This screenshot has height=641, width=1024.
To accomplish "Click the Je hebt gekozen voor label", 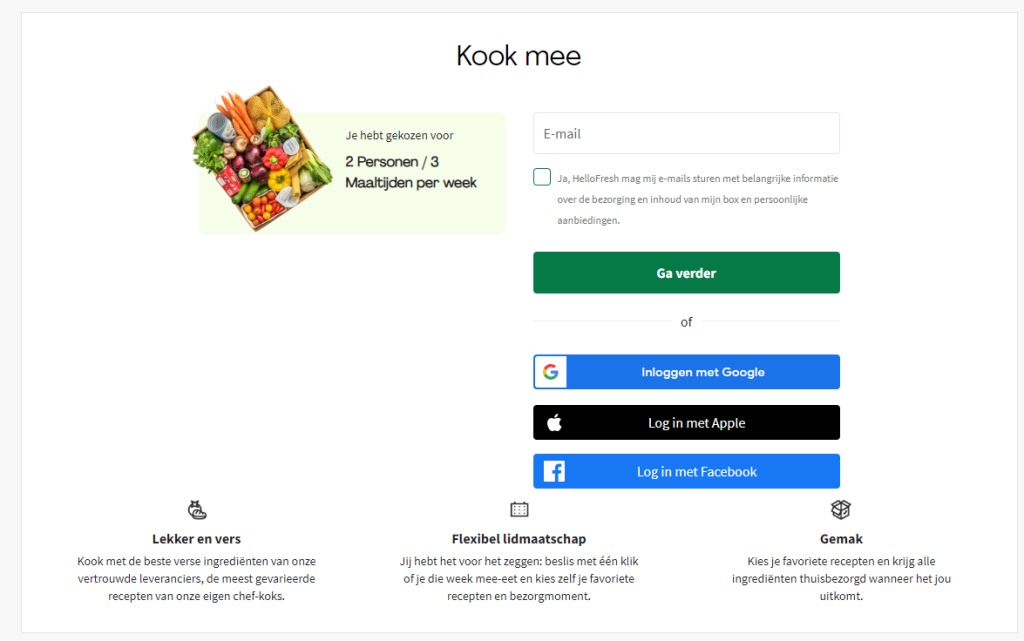I will pos(399,135).
